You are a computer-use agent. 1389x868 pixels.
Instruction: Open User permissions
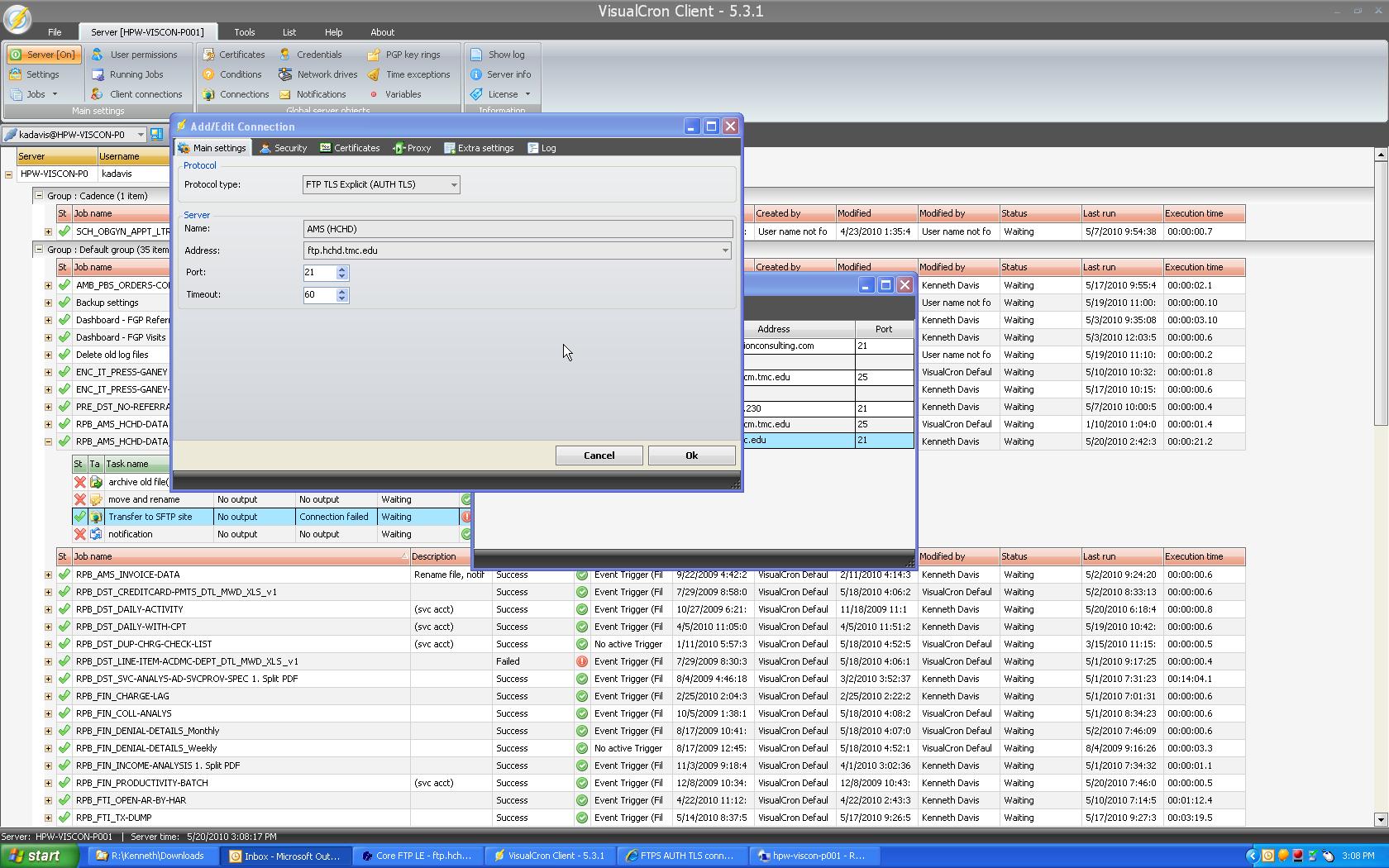pyautogui.click(x=135, y=55)
